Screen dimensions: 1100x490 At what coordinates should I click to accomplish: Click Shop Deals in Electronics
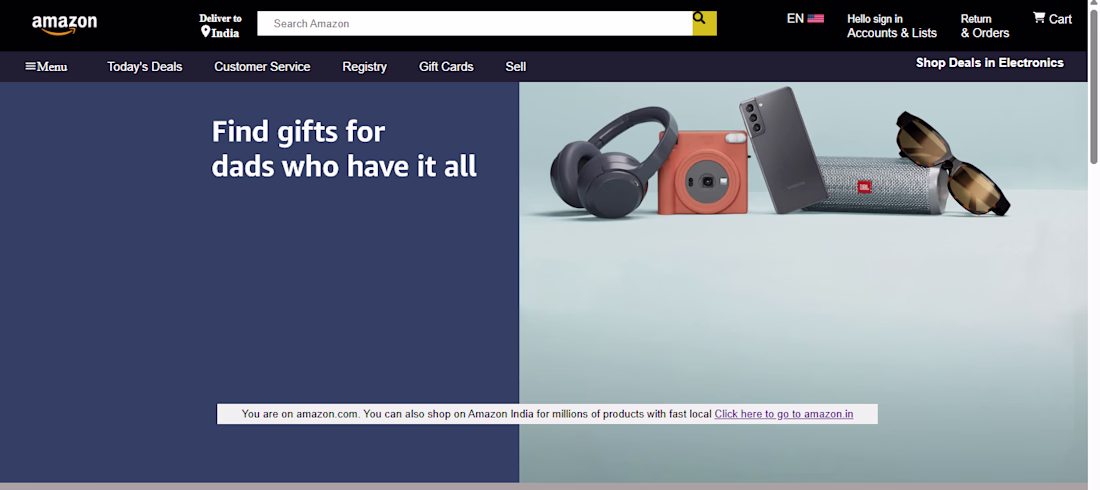pyautogui.click(x=989, y=62)
